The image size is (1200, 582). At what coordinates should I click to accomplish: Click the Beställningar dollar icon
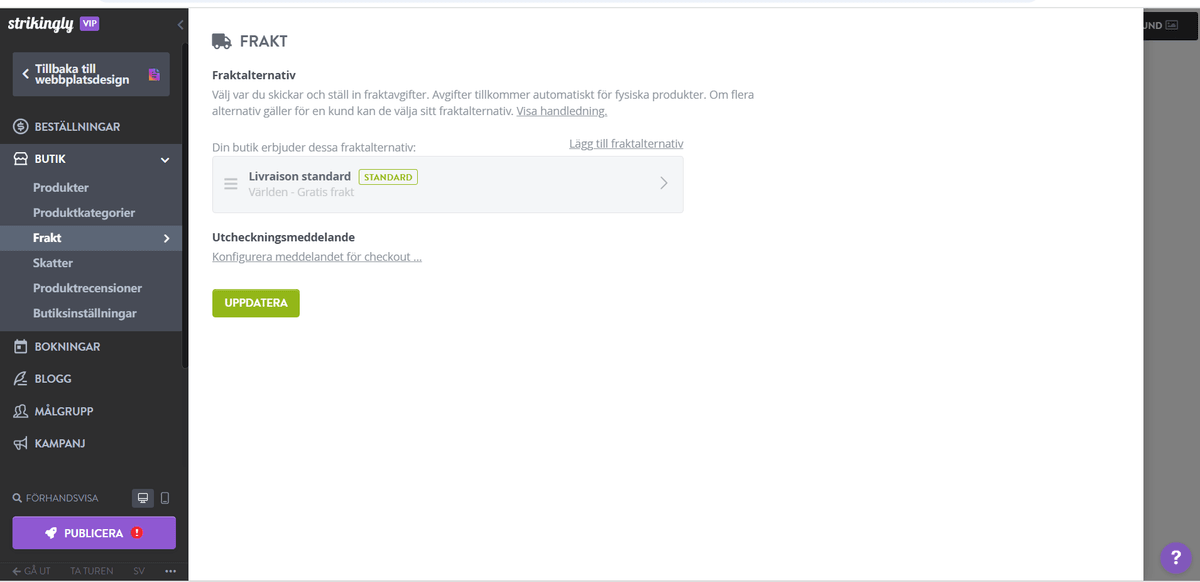20,127
